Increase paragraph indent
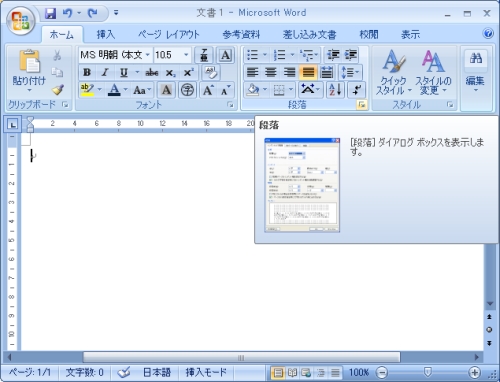The image size is (500, 382). coord(351,55)
